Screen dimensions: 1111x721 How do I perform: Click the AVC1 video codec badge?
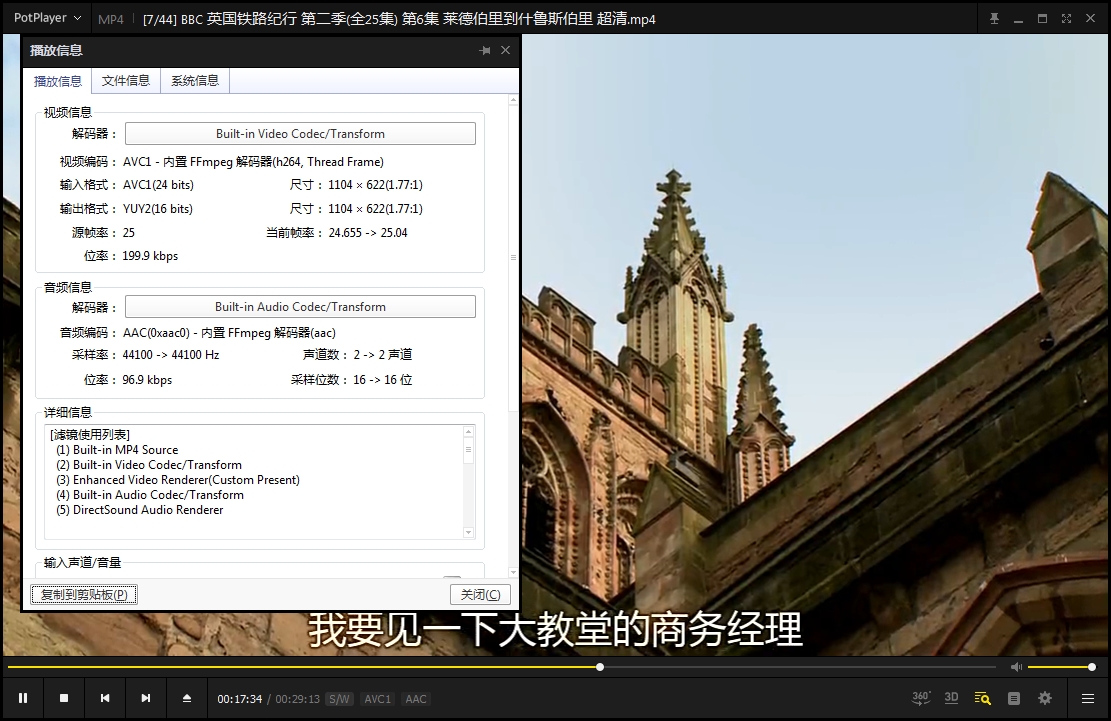coord(377,699)
